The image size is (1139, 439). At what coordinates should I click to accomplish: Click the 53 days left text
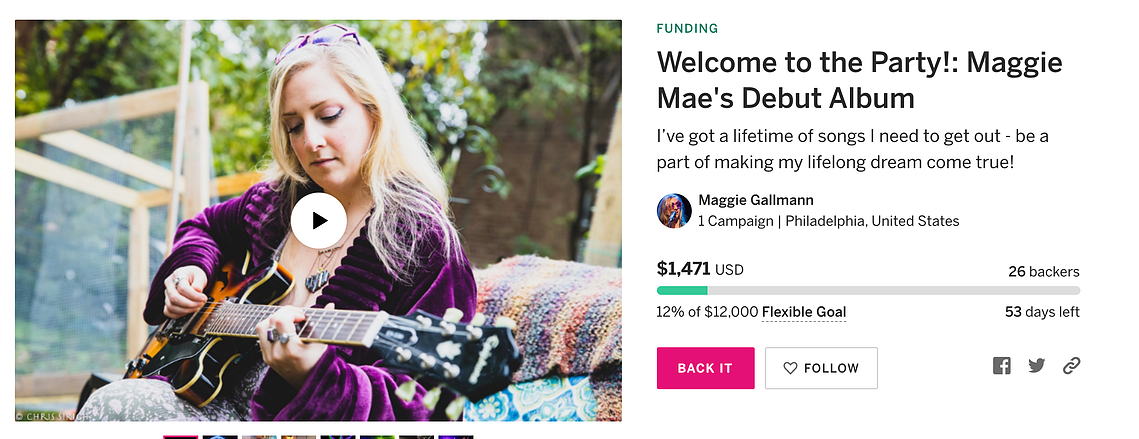pos(1042,313)
